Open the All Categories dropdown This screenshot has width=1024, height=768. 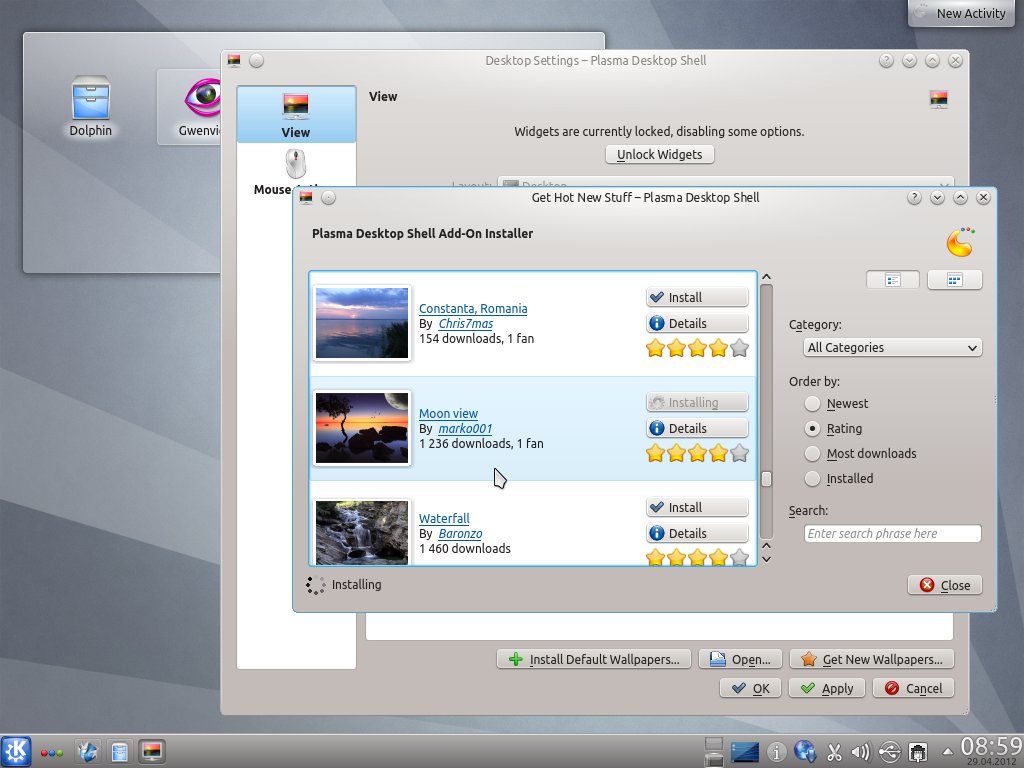[892, 347]
